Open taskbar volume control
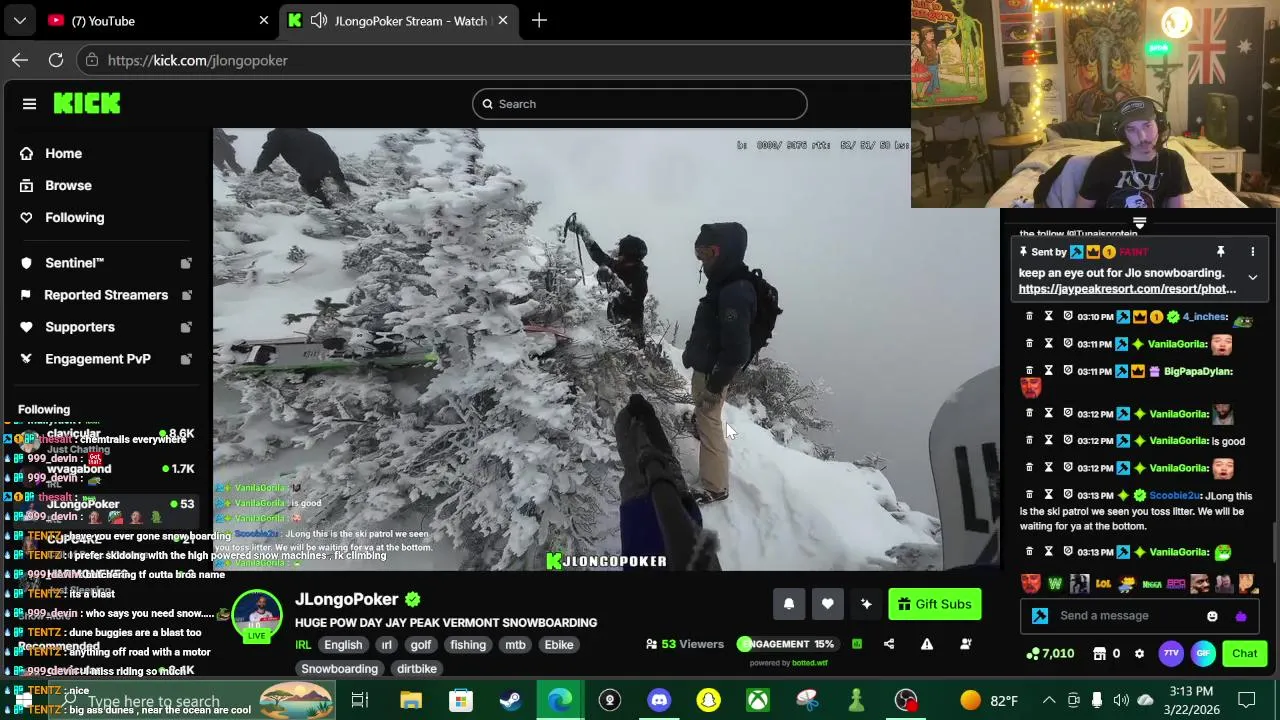 1121,700
